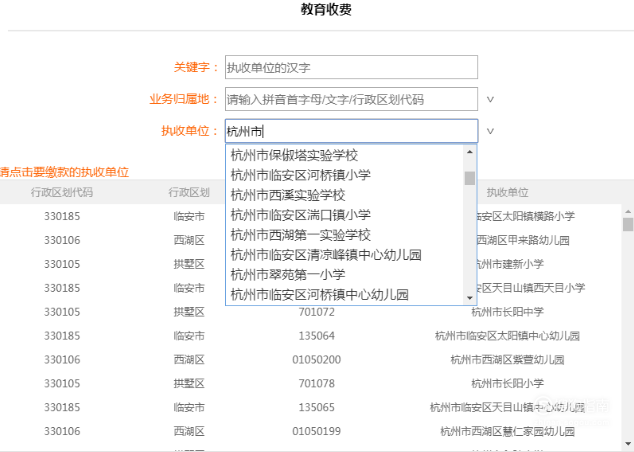Click code cell 135065

pos(317,407)
